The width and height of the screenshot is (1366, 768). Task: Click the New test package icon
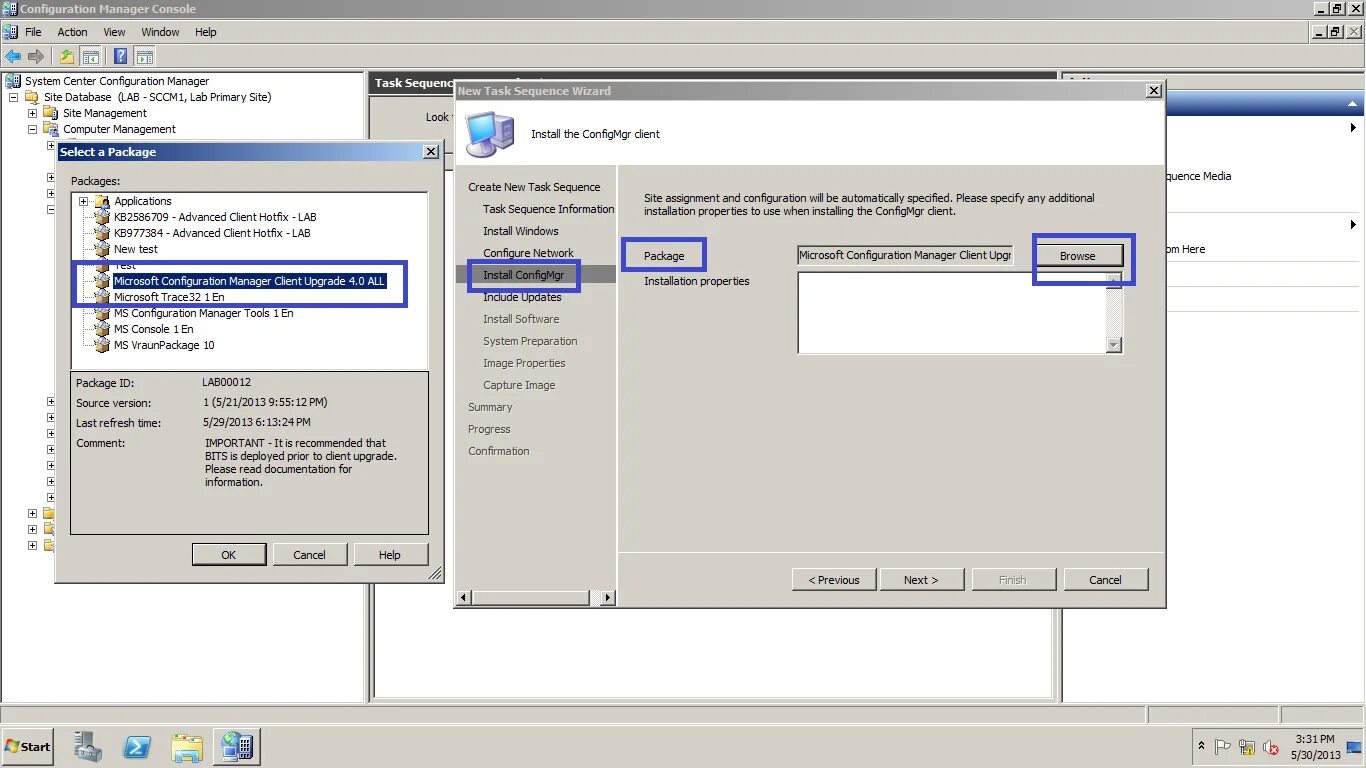tap(102, 249)
